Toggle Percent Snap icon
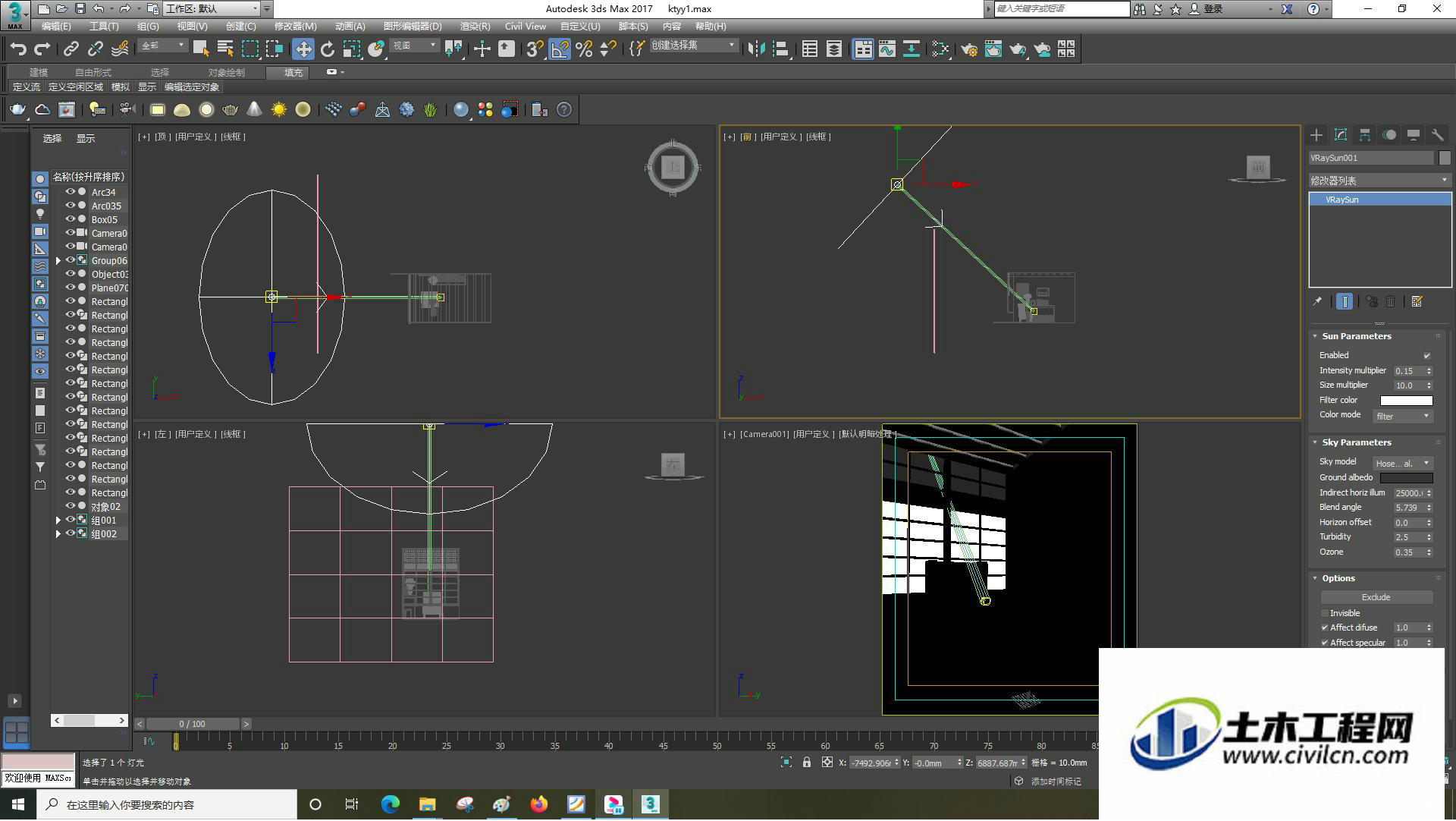This screenshot has width=1456, height=821. (x=584, y=49)
